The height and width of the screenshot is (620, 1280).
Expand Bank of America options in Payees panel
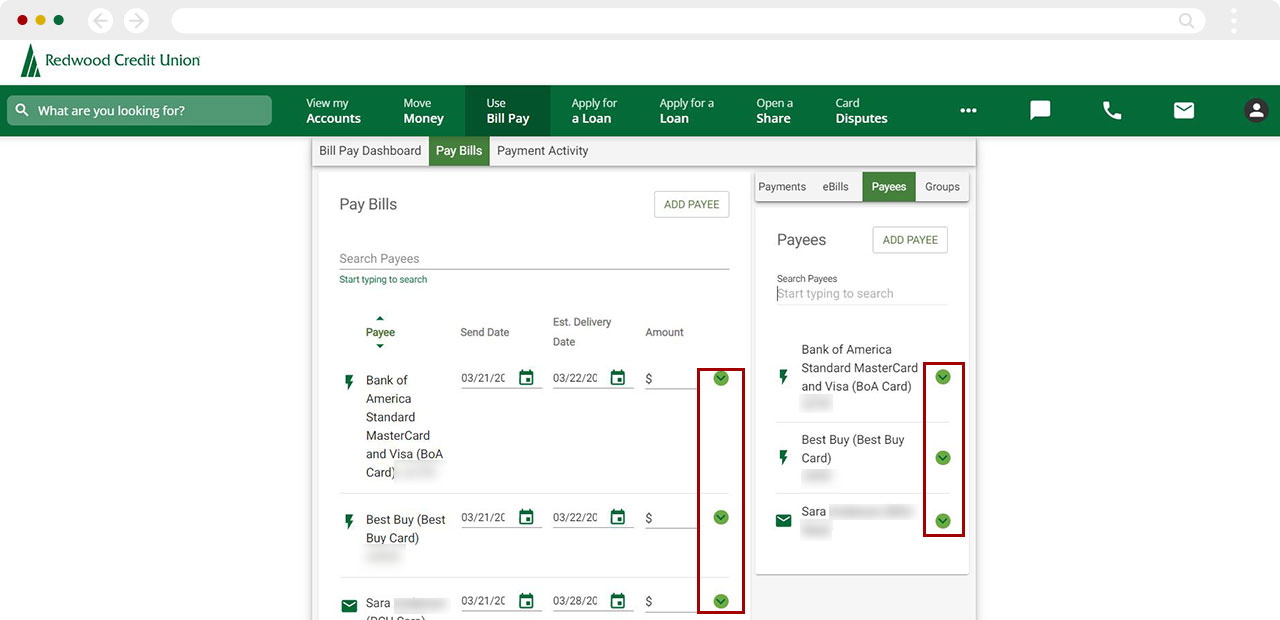[942, 377]
